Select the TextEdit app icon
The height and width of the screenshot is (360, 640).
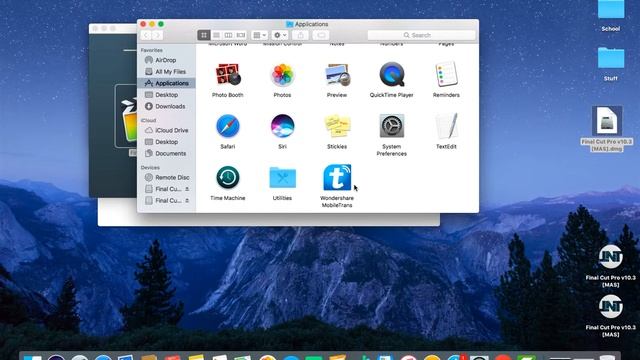pyautogui.click(x=446, y=126)
